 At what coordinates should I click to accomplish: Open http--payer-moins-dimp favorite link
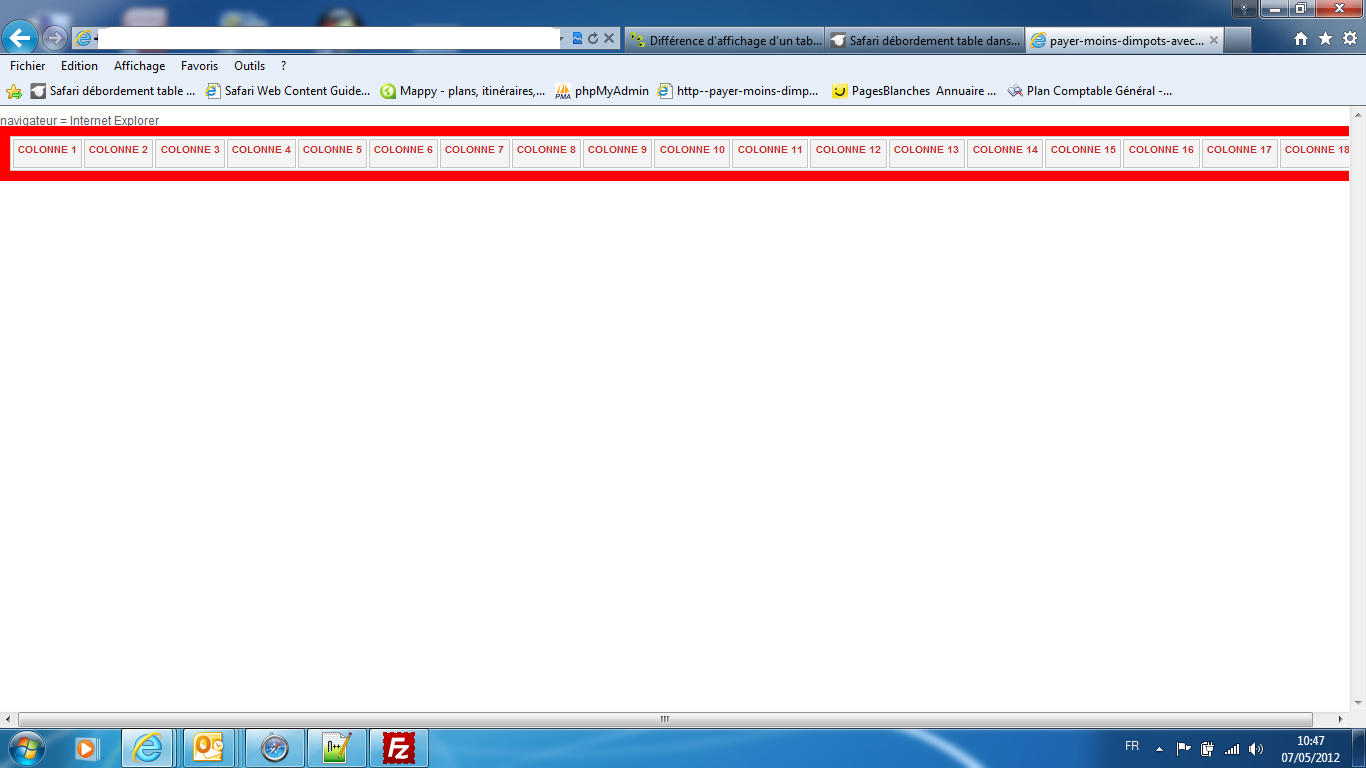coord(739,91)
